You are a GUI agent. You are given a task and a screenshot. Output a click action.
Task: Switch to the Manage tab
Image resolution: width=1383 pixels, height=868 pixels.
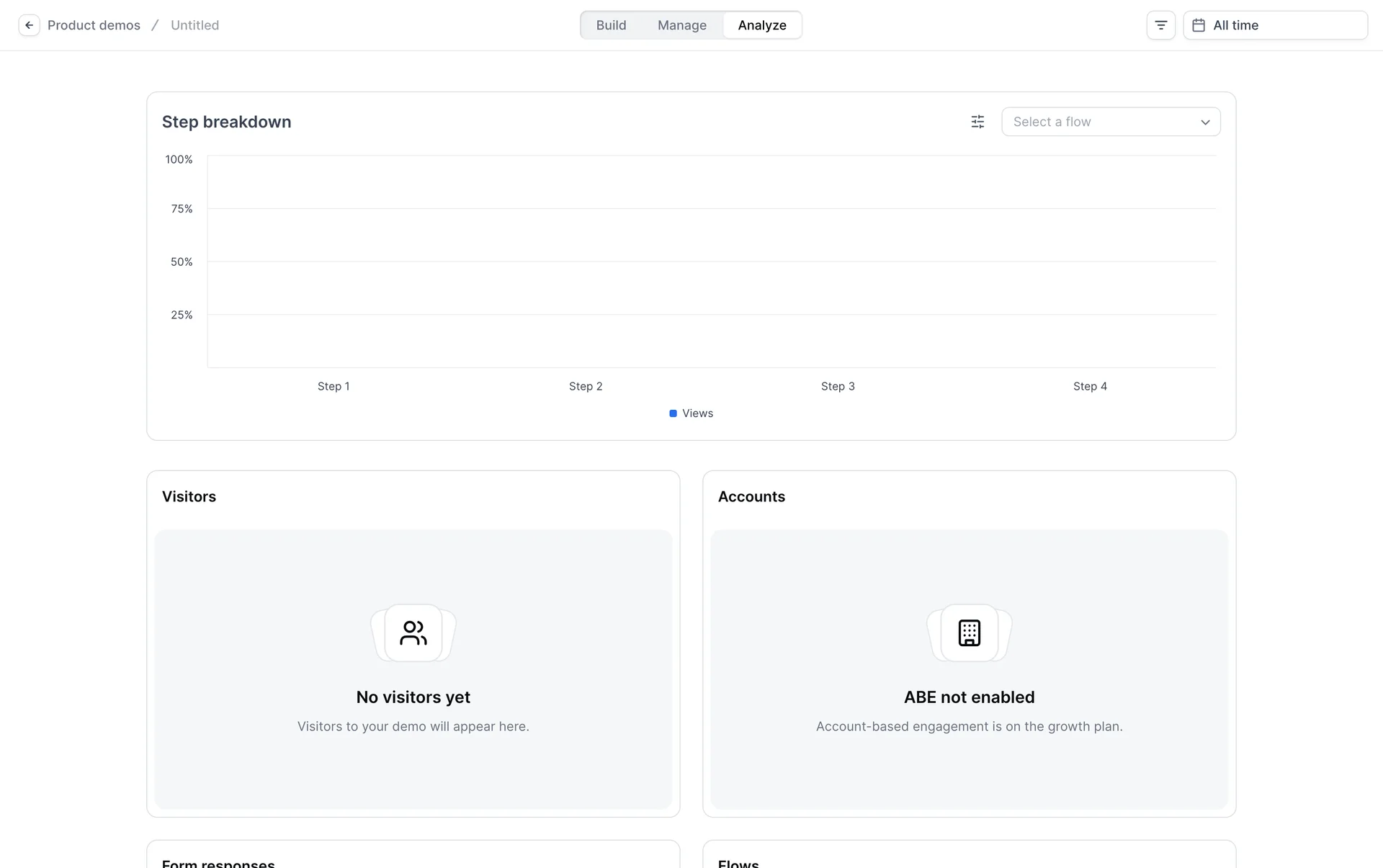pos(681,25)
